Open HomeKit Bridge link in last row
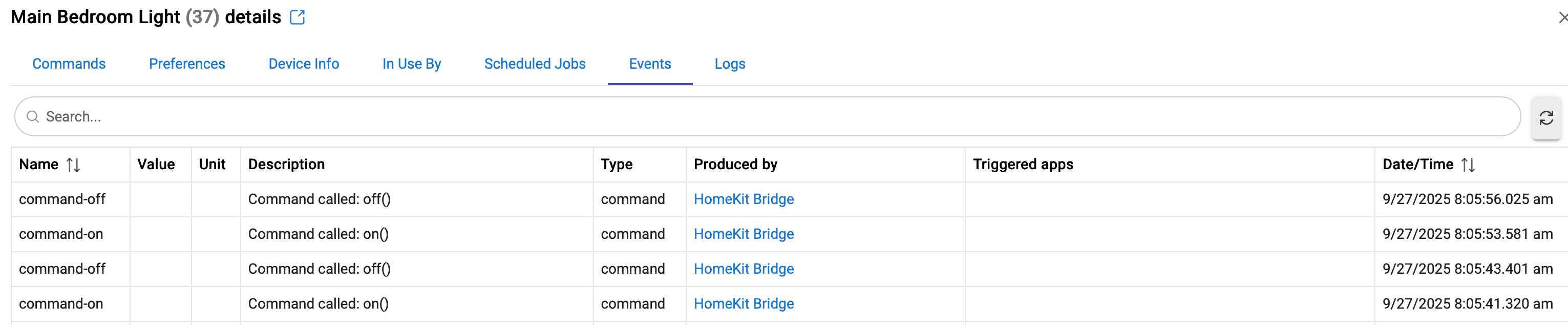The height and width of the screenshot is (325, 1568). pos(743,303)
